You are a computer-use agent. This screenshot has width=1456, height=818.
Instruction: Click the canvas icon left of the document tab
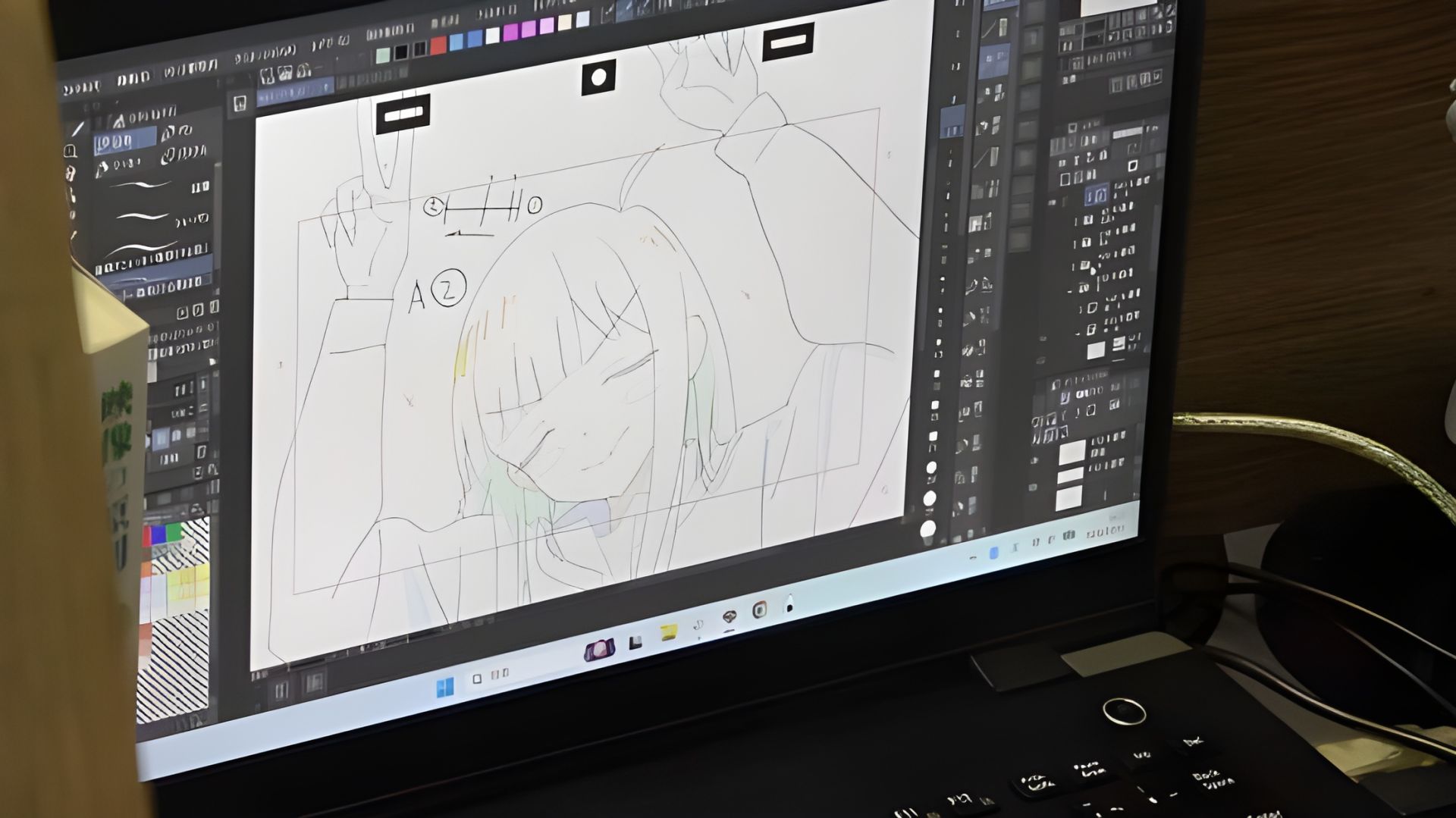click(240, 103)
